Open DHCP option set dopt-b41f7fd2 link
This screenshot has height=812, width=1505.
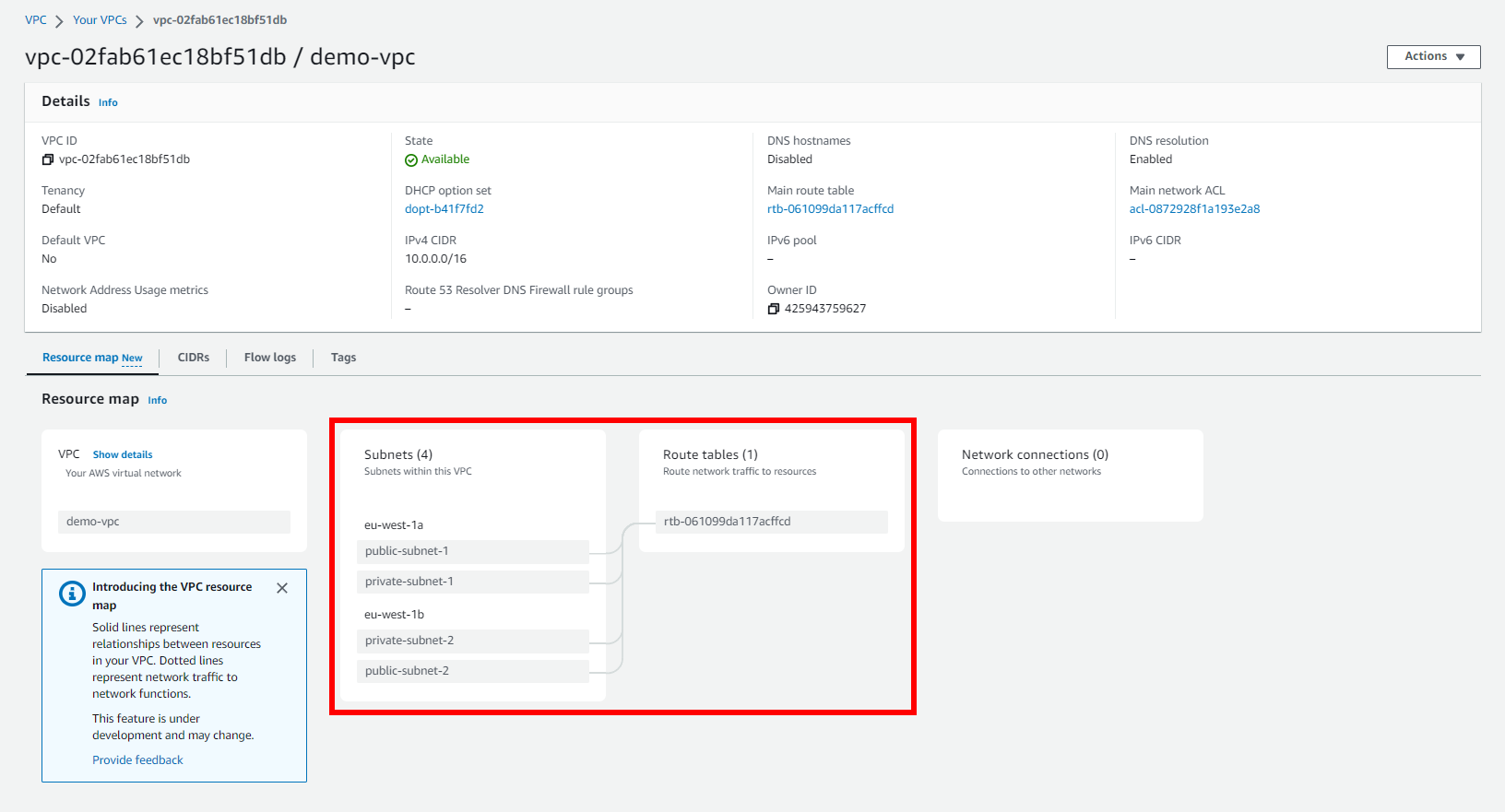click(x=444, y=209)
